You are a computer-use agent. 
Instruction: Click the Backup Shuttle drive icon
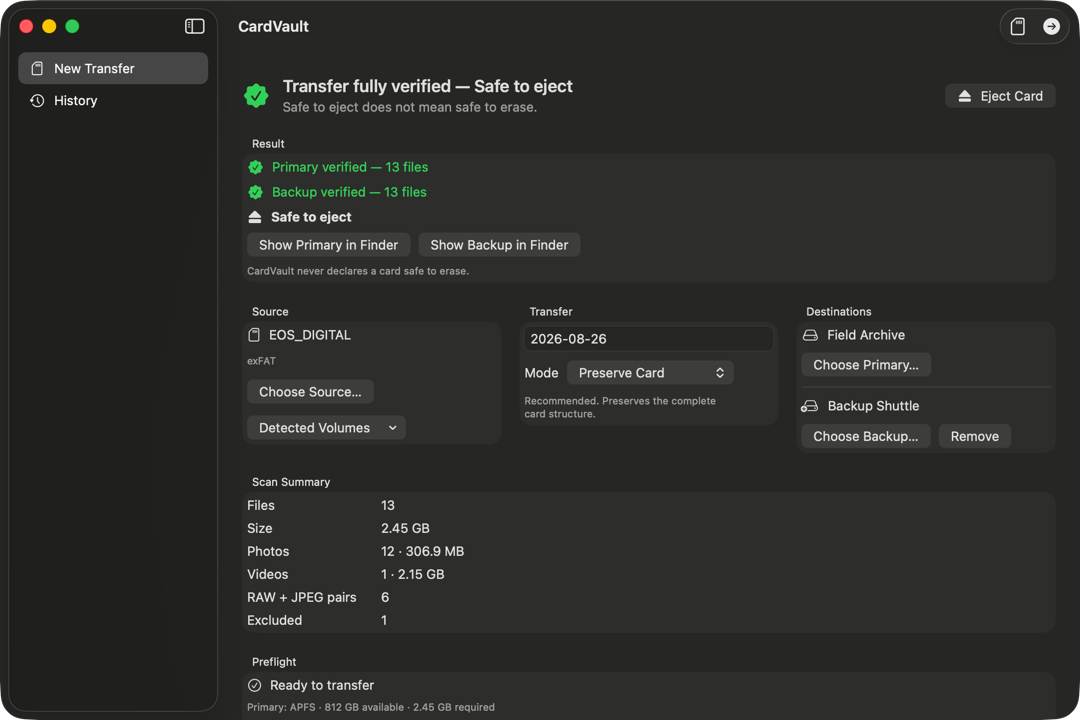coord(809,406)
